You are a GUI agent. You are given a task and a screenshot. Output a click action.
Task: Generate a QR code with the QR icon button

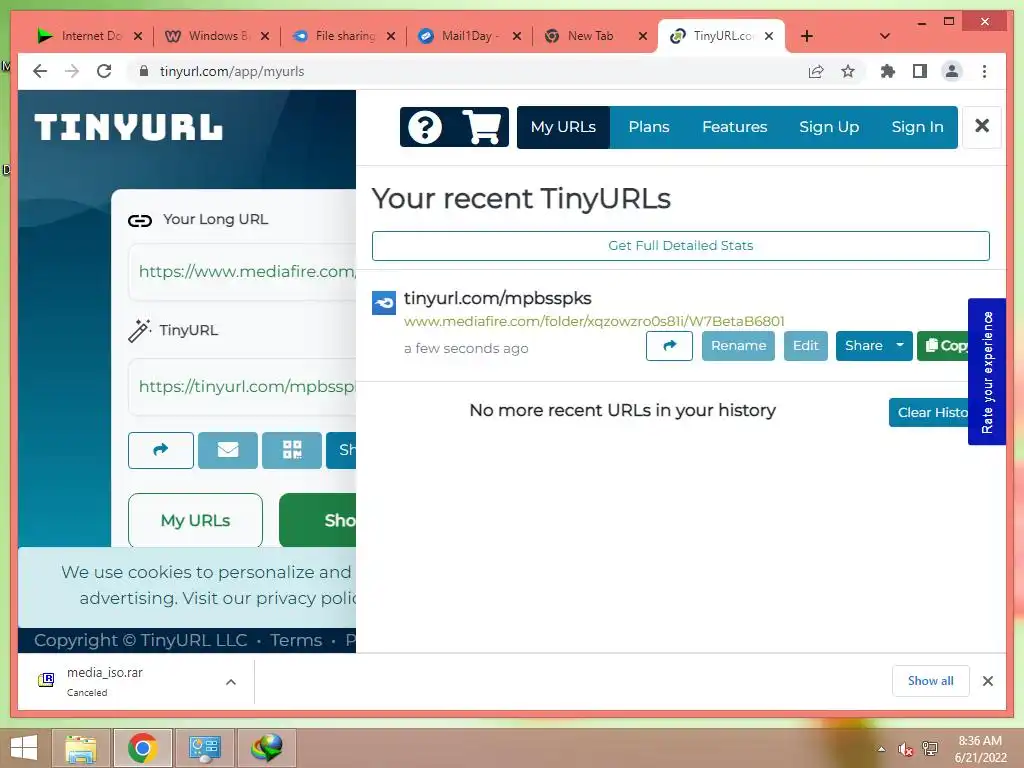(292, 450)
